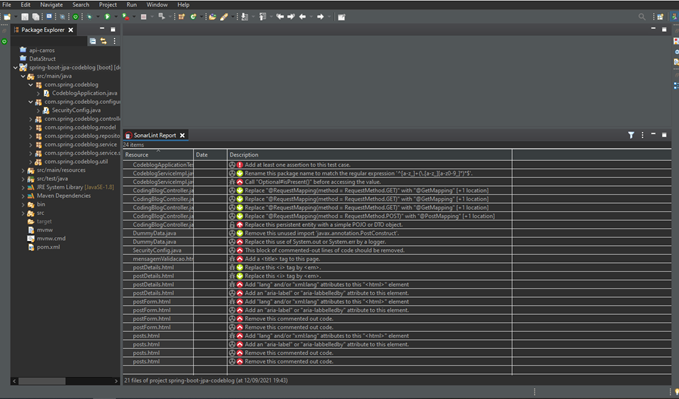Sort by Description column header
This screenshot has height=399, width=679.
[370, 155]
